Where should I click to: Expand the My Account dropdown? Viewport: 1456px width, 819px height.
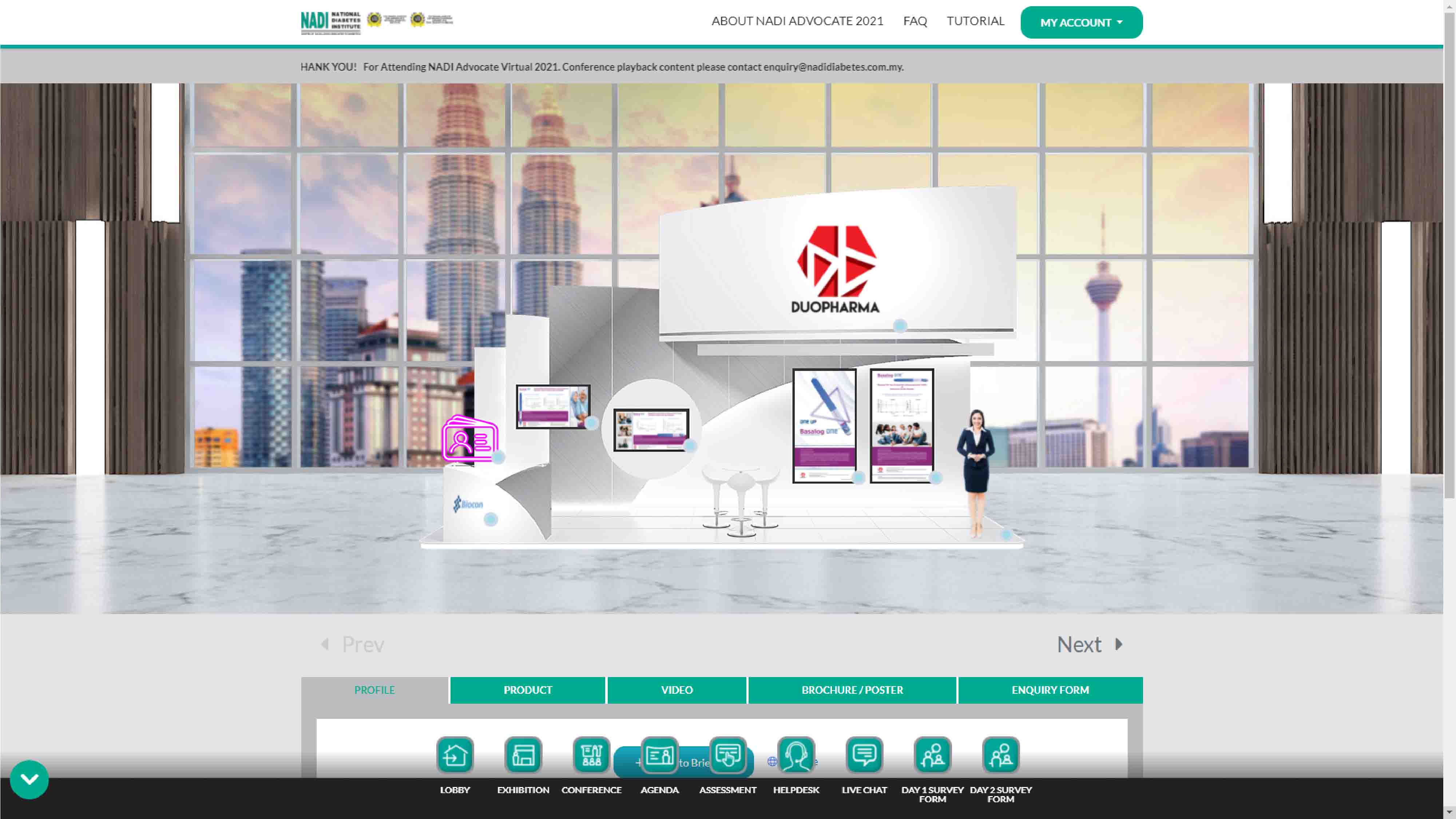point(1081,23)
